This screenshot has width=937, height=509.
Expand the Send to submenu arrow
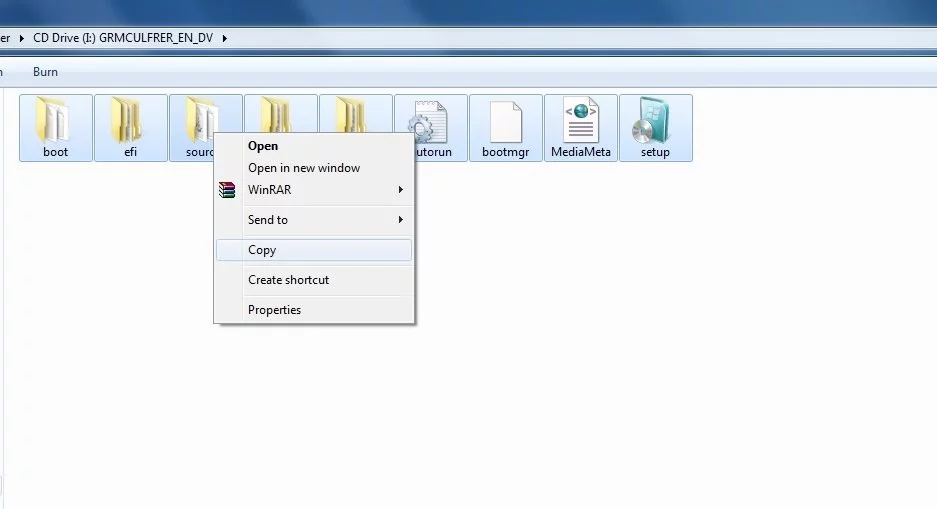click(x=401, y=220)
